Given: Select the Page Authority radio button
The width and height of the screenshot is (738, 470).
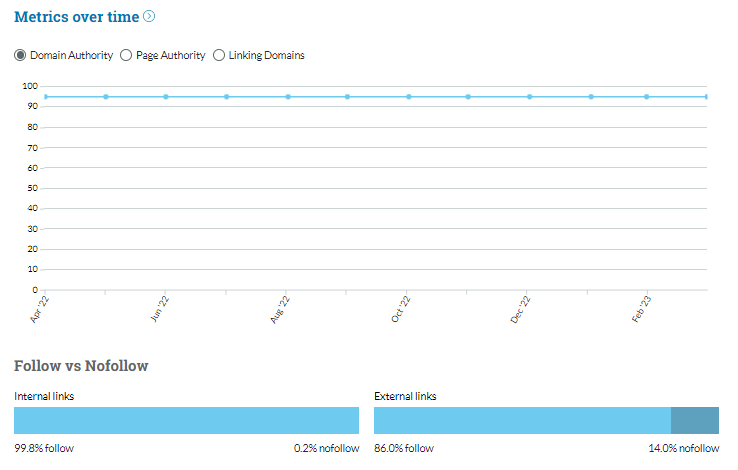Looking at the screenshot, I should point(126,55).
